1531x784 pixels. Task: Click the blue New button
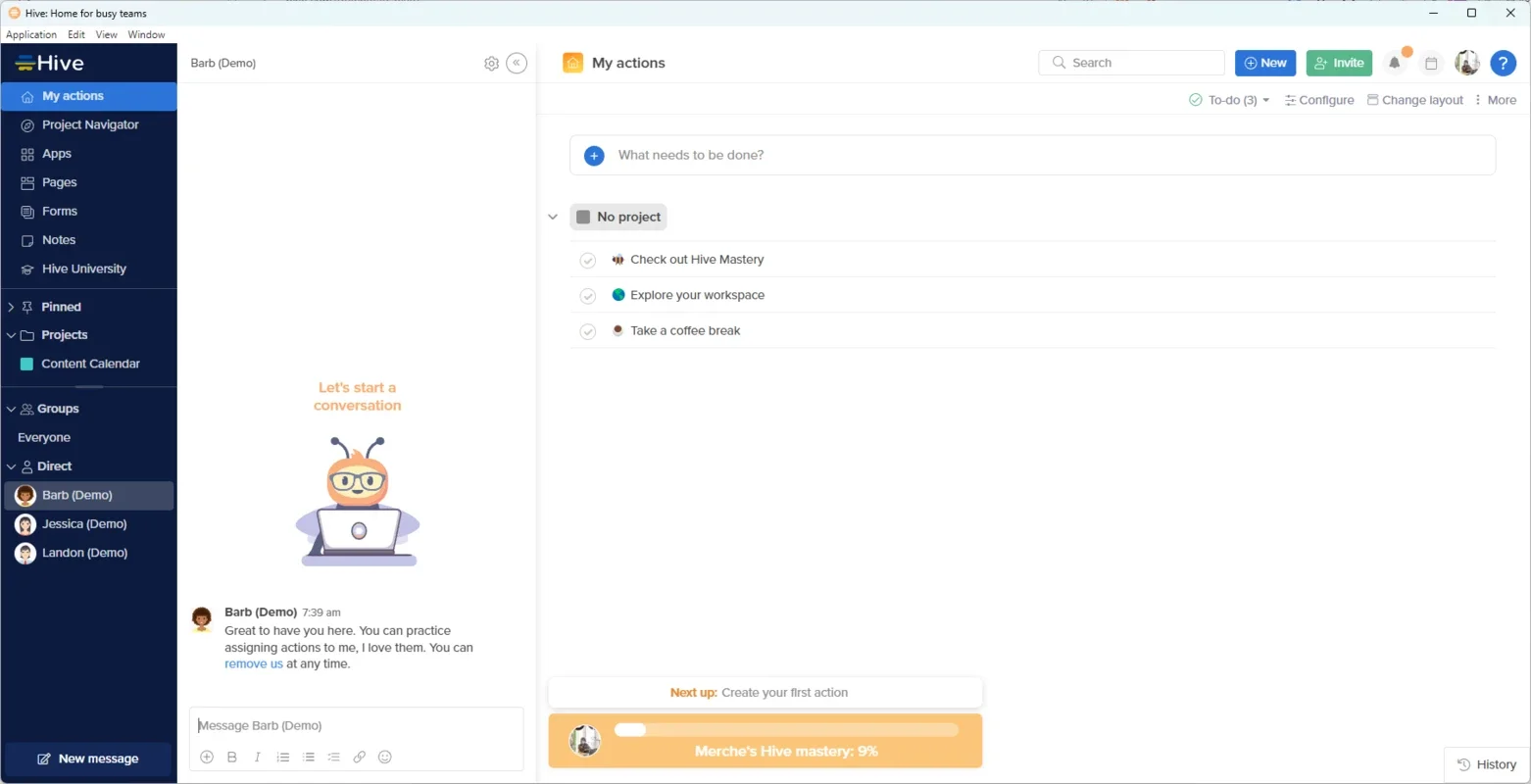tap(1265, 63)
